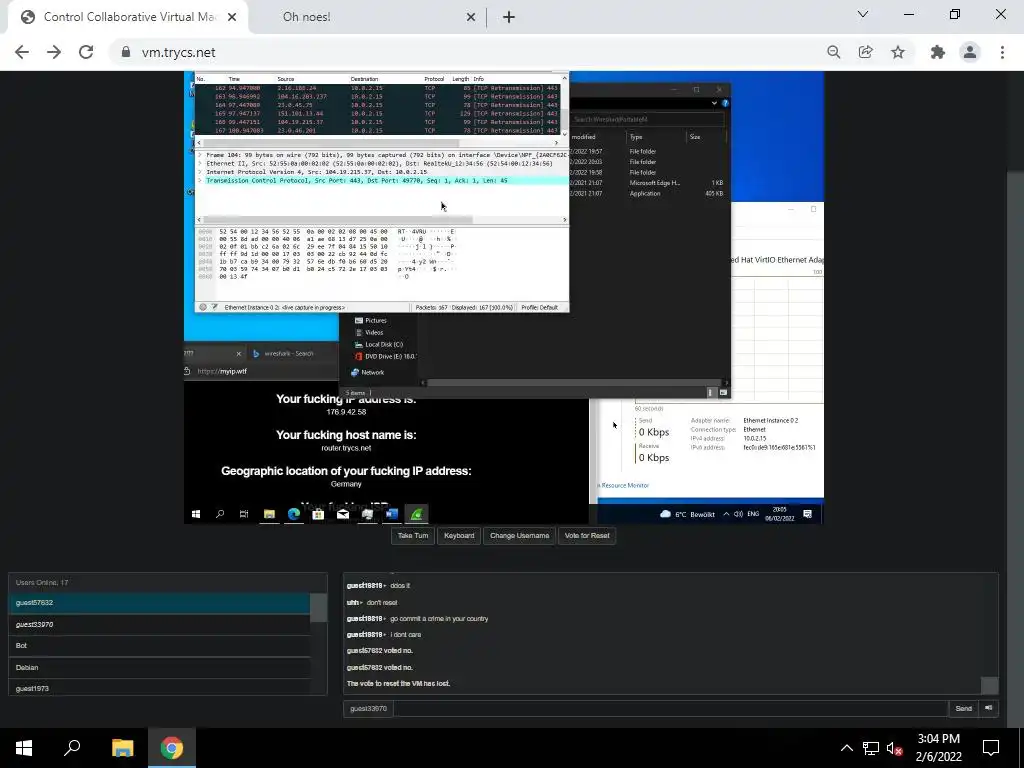Open Task View in the VM taskbar
1024x768 pixels.
coord(244,514)
